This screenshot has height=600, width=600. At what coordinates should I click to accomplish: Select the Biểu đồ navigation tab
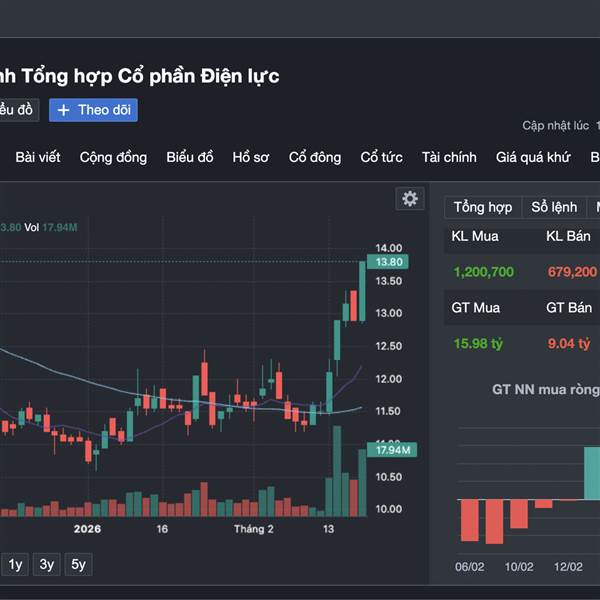(x=190, y=157)
